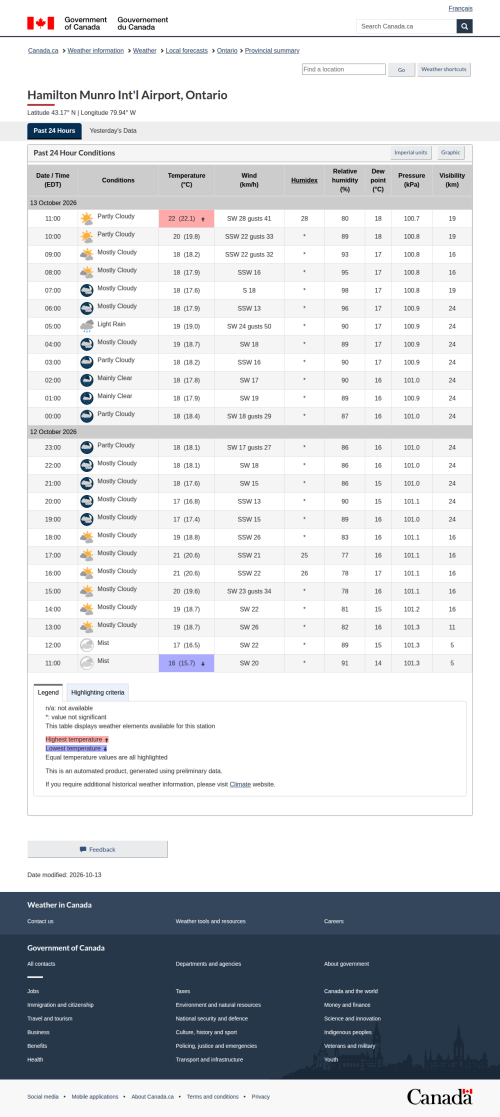Image resolution: width=500 pixels, height=1117 pixels.
Task: Click highlighted highest temperature cell 22 (22.1)
Action: coord(186,219)
